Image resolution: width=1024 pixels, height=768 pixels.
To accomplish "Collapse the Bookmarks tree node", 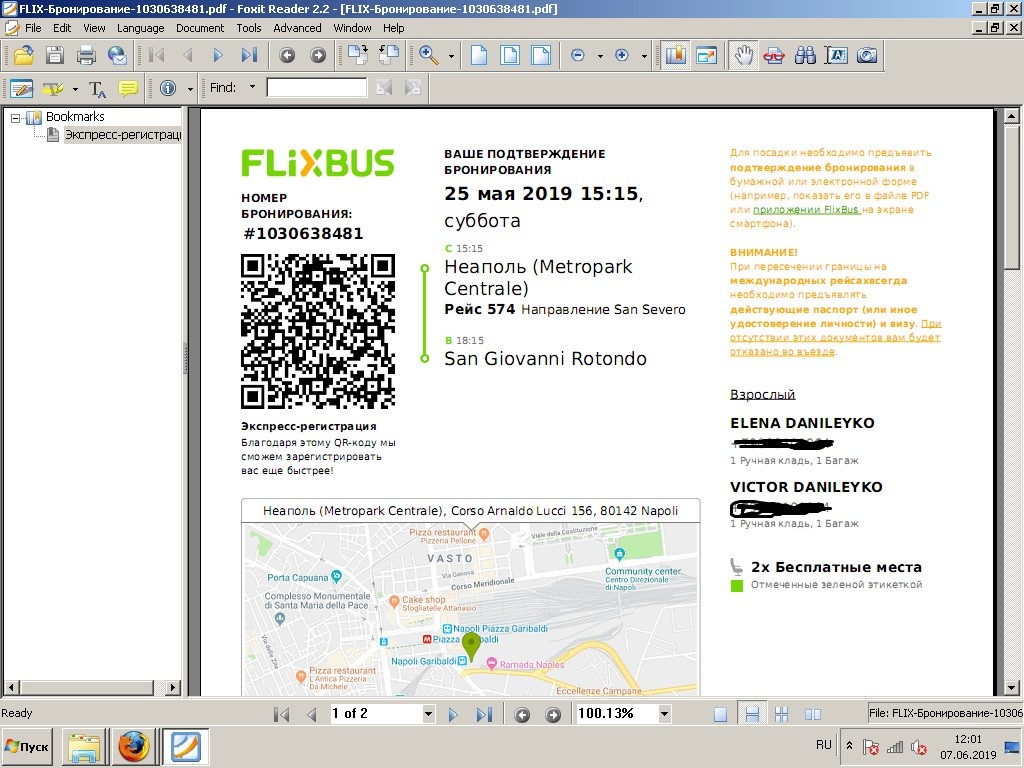I will click(x=16, y=117).
